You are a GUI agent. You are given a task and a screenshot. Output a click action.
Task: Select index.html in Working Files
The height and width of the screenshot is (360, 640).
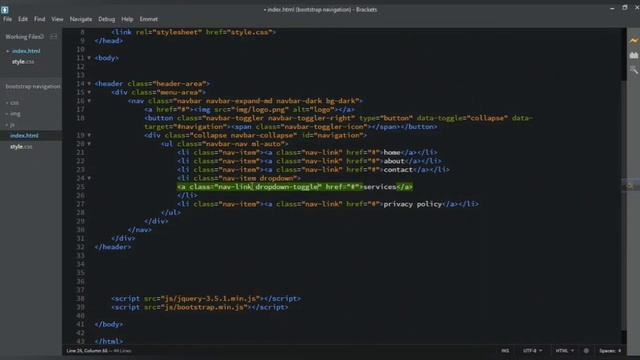[x=26, y=51]
